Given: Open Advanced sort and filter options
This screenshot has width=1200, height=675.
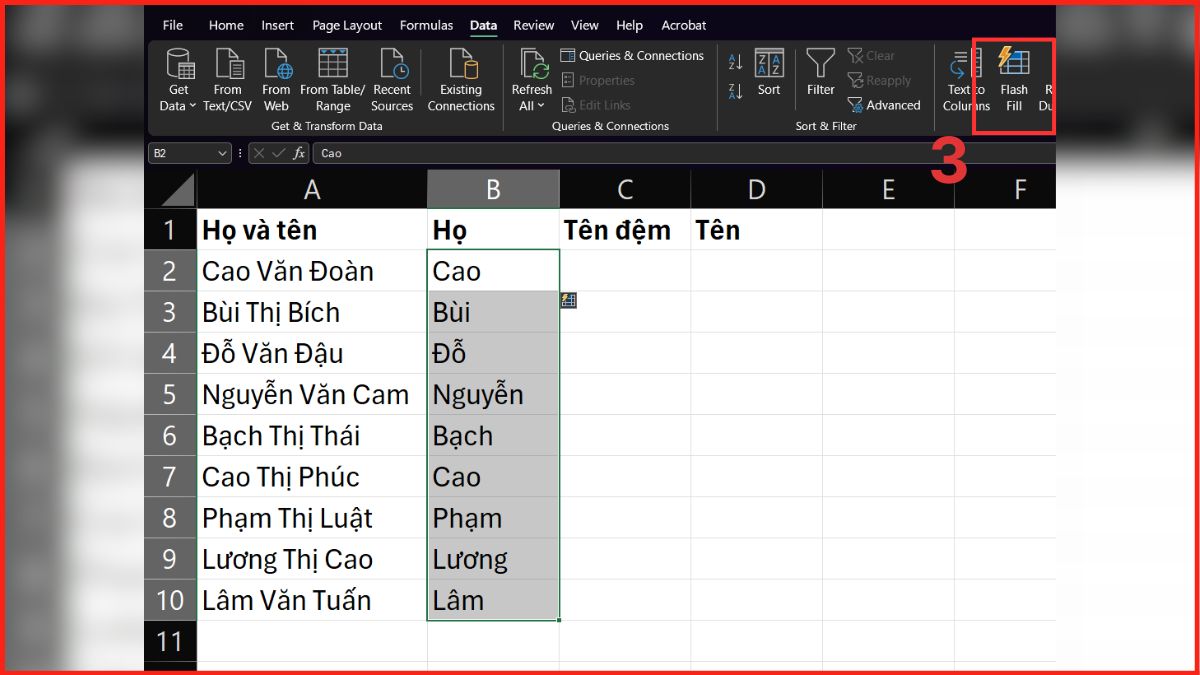Looking at the screenshot, I should pos(885,104).
